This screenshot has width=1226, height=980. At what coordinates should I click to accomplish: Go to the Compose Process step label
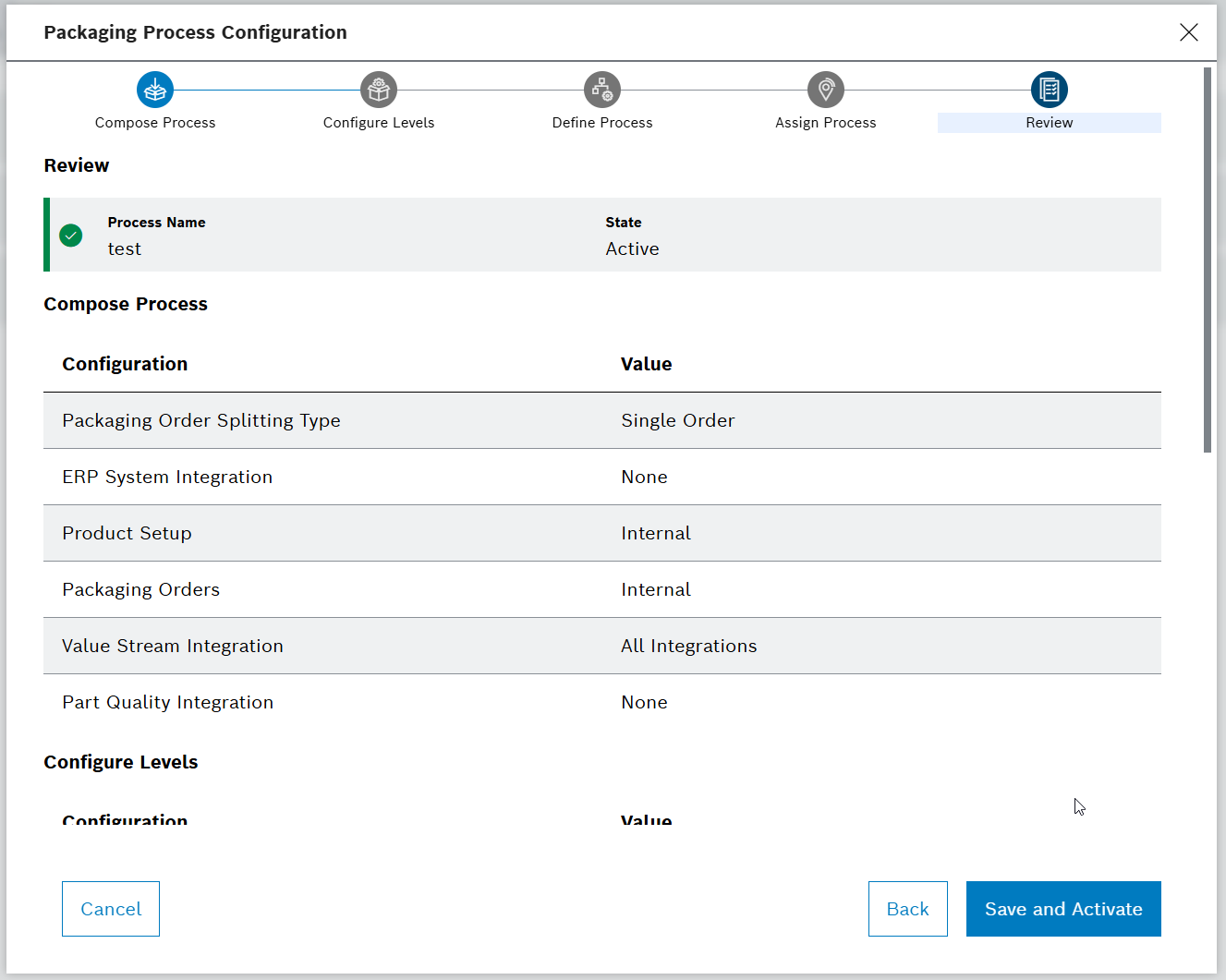155,123
